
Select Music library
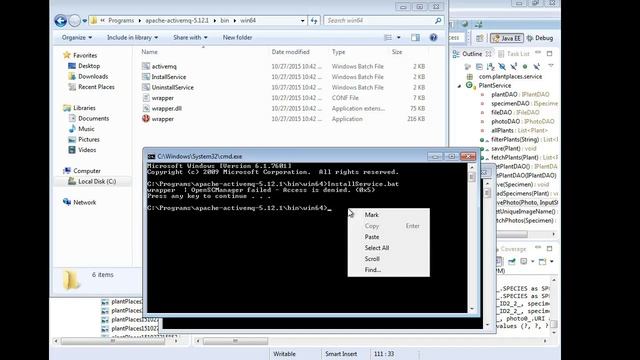(81, 129)
